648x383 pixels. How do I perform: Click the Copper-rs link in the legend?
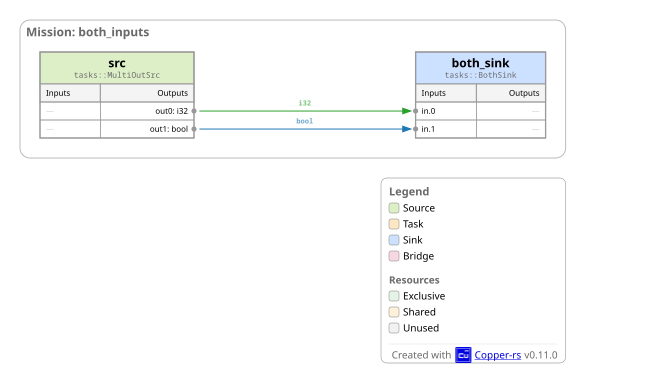[x=498, y=355]
